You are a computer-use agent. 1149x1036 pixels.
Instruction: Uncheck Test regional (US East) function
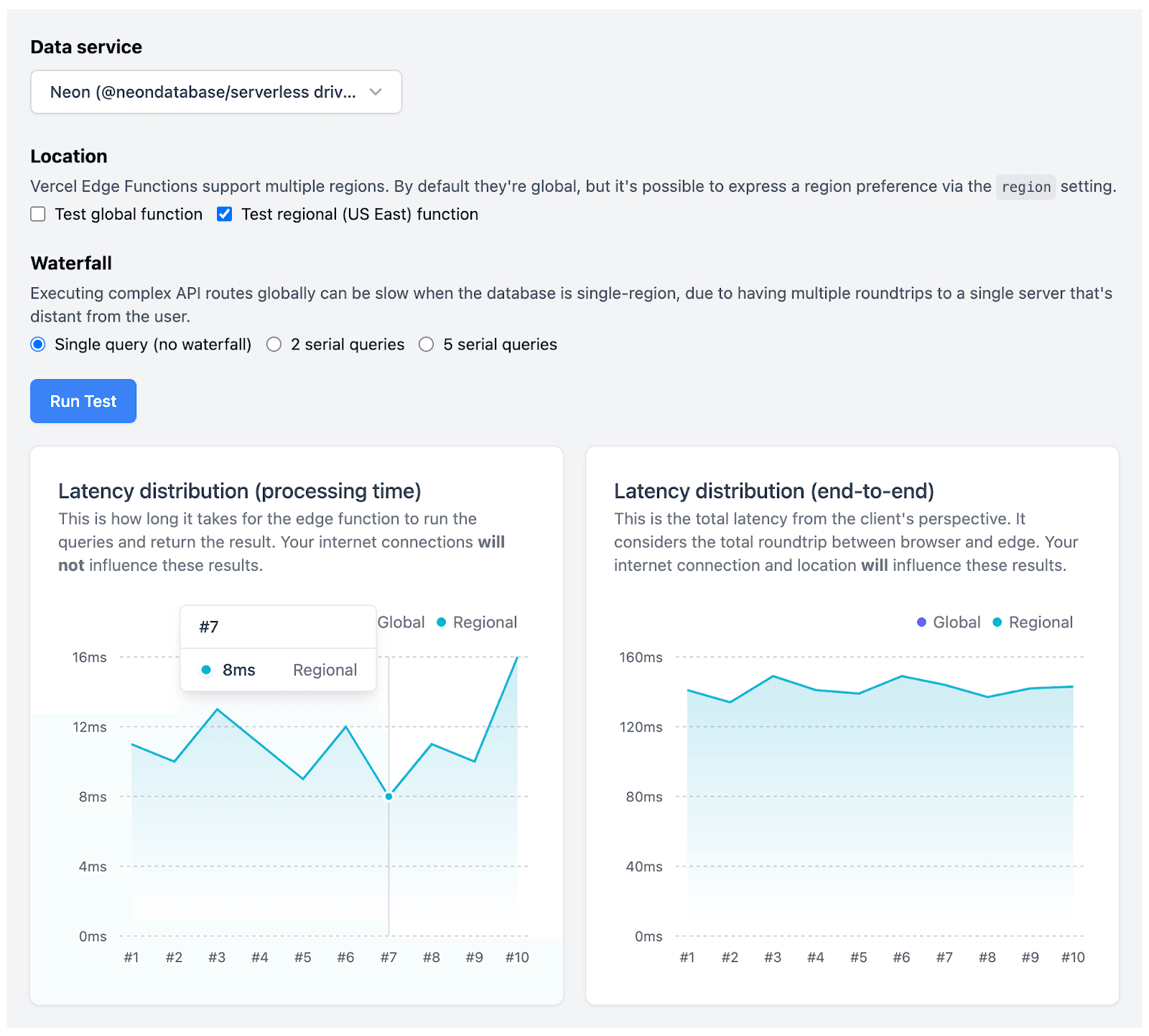(225, 214)
